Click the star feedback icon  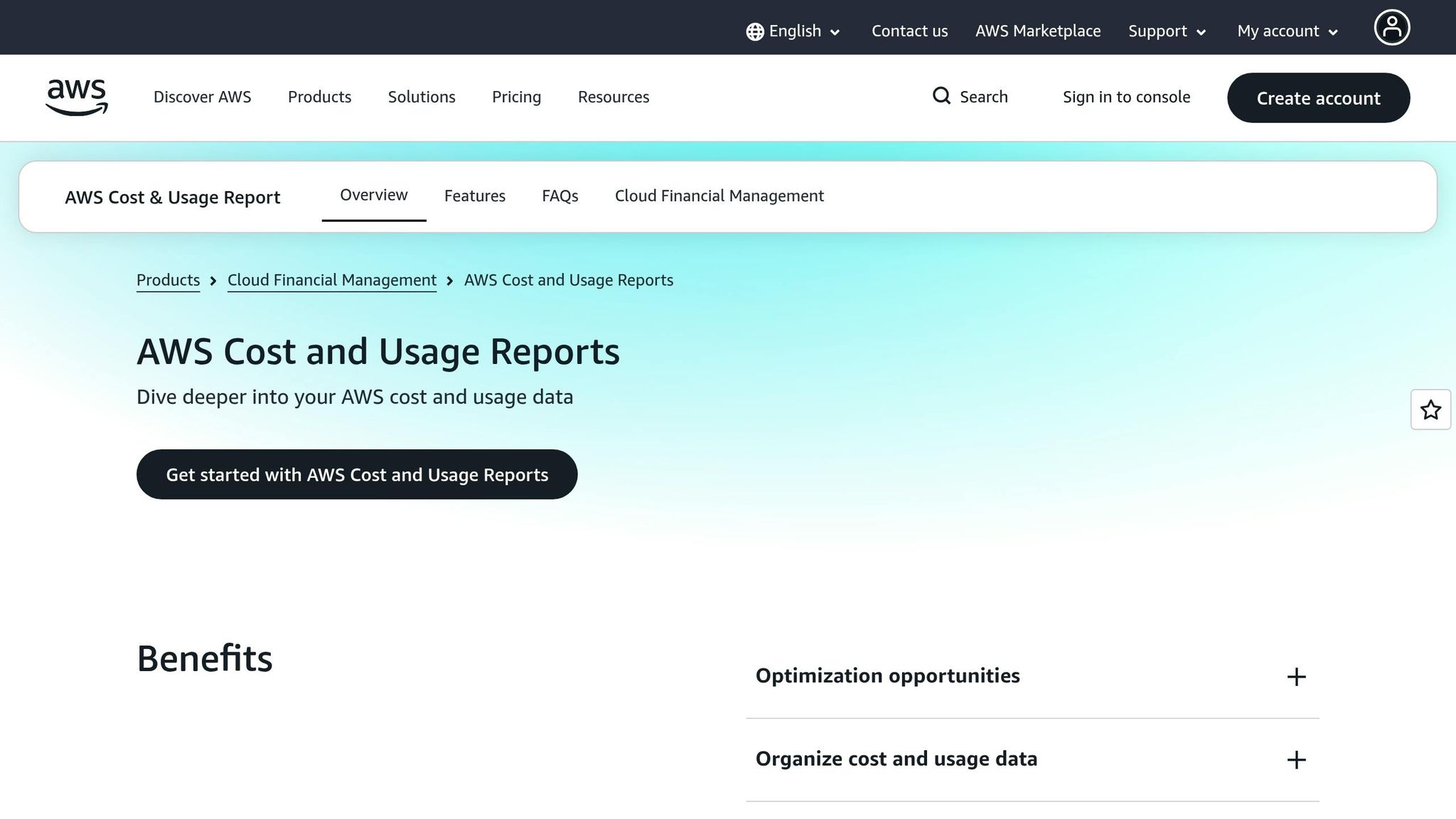point(1430,409)
